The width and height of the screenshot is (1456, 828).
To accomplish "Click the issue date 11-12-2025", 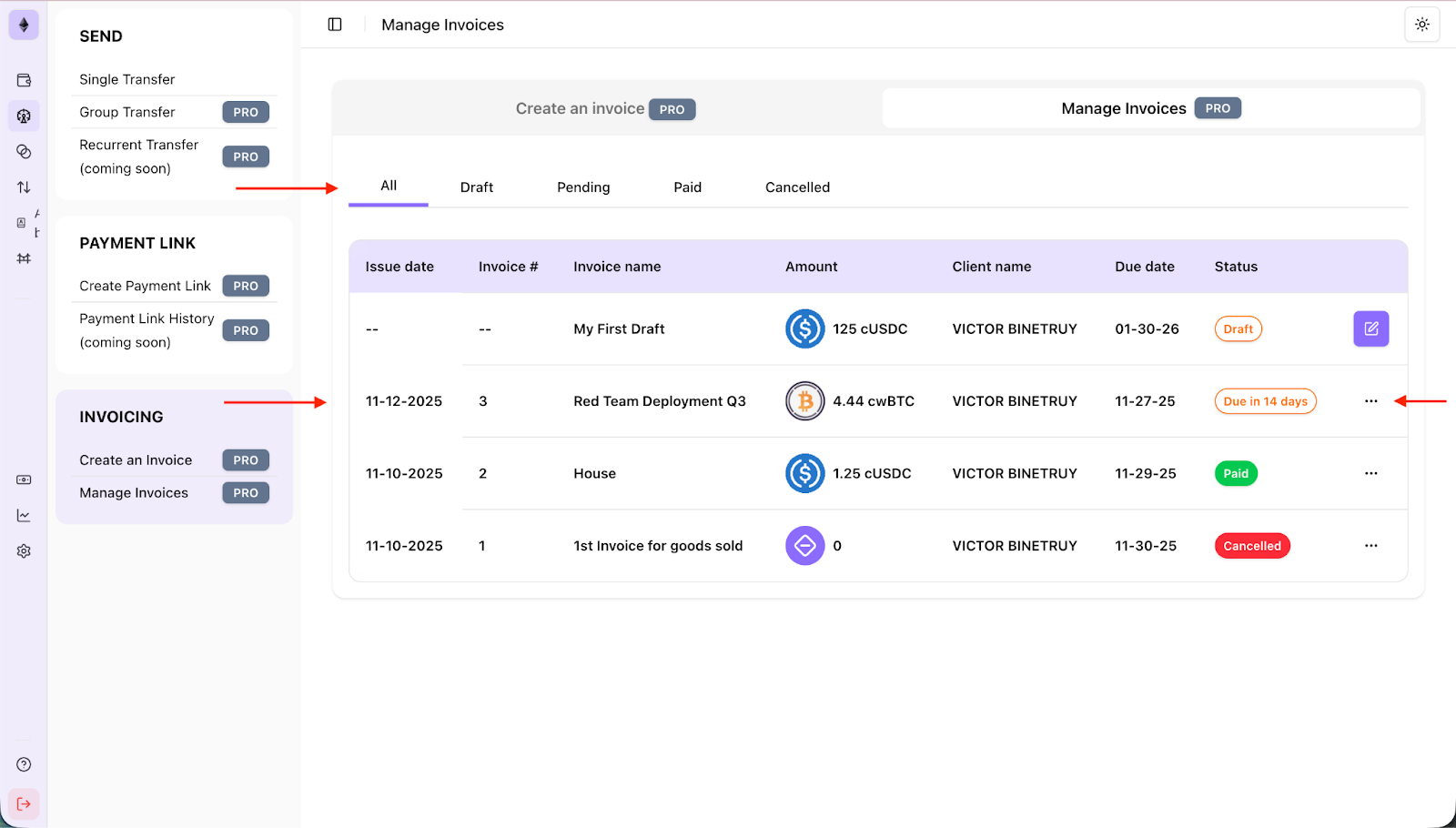I will point(404,401).
